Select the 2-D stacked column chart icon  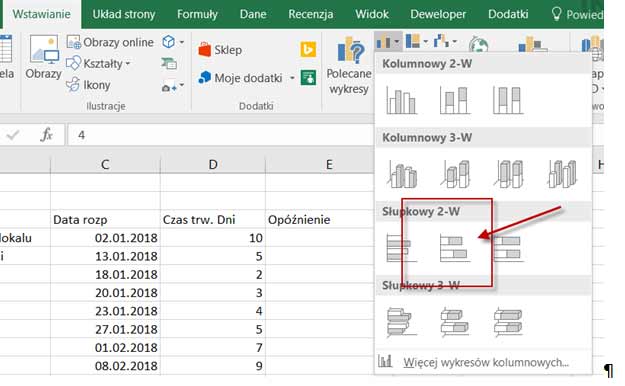(455, 100)
